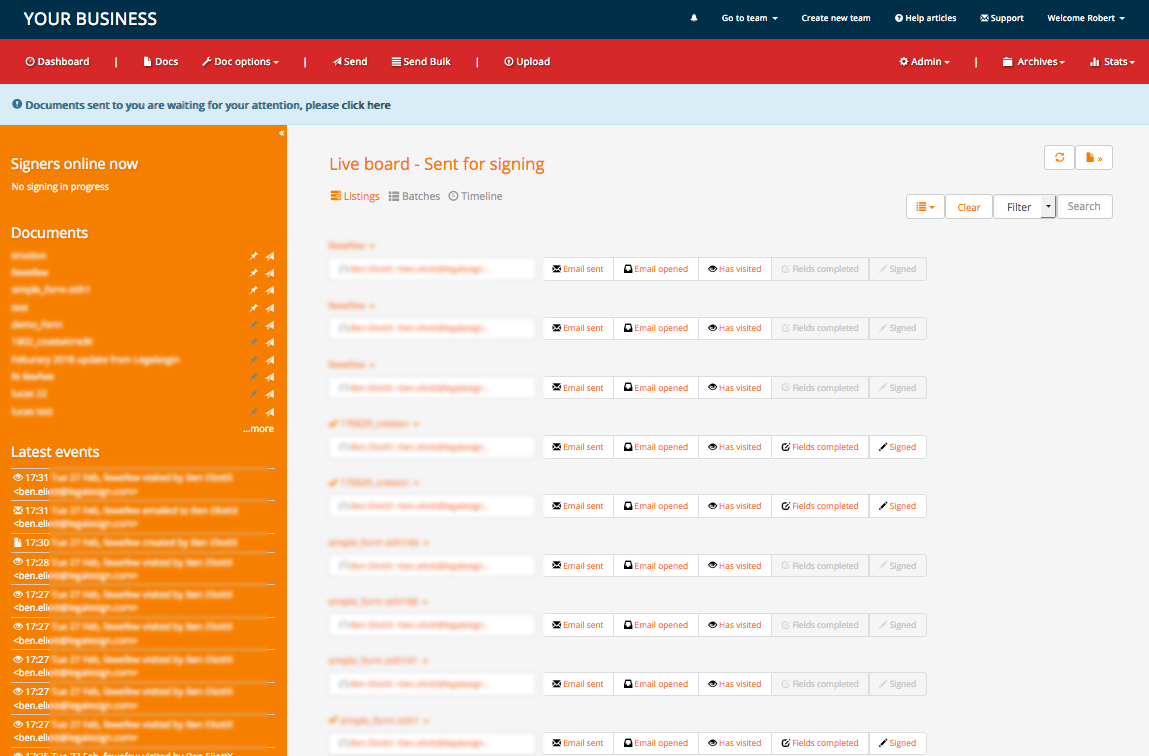Open the Upload page
The image size is (1149, 756).
[x=527, y=62]
